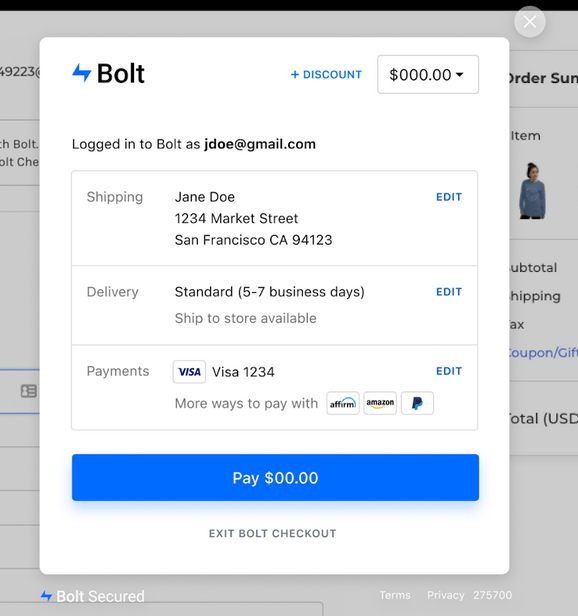The width and height of the screenshot is (578, 616).
Task: Click the '1234 Market Street' address line
Action: [x=236, y=218]
